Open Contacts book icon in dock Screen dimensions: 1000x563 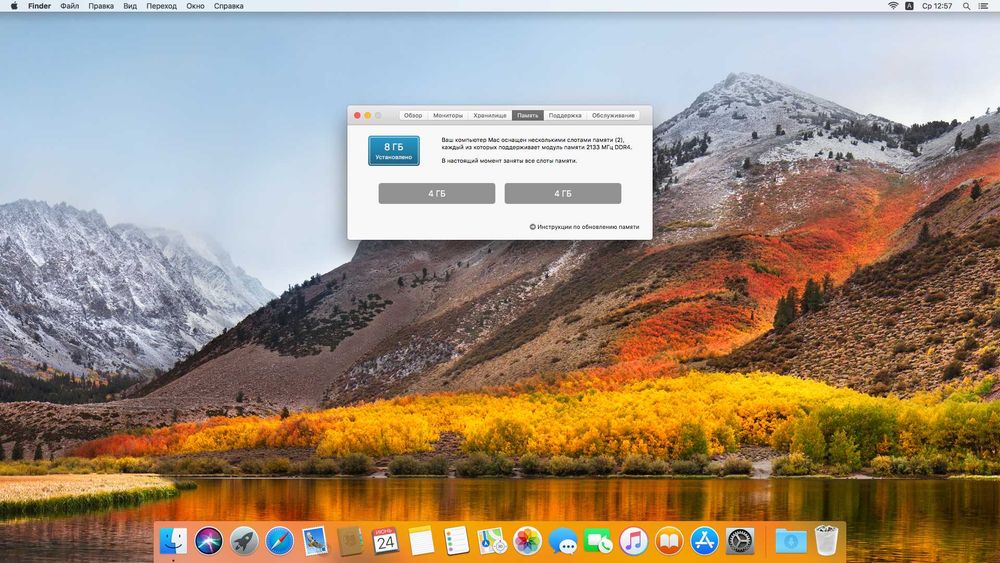coord(350,541)
